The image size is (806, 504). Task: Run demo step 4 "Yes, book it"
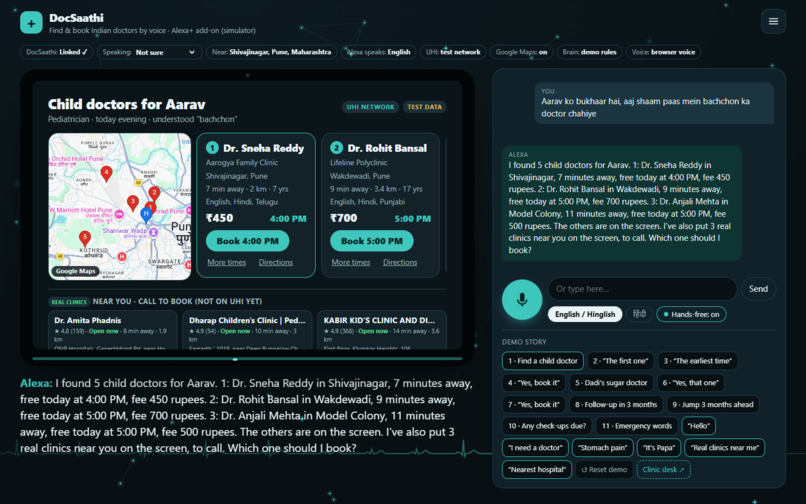pos(534,383)
